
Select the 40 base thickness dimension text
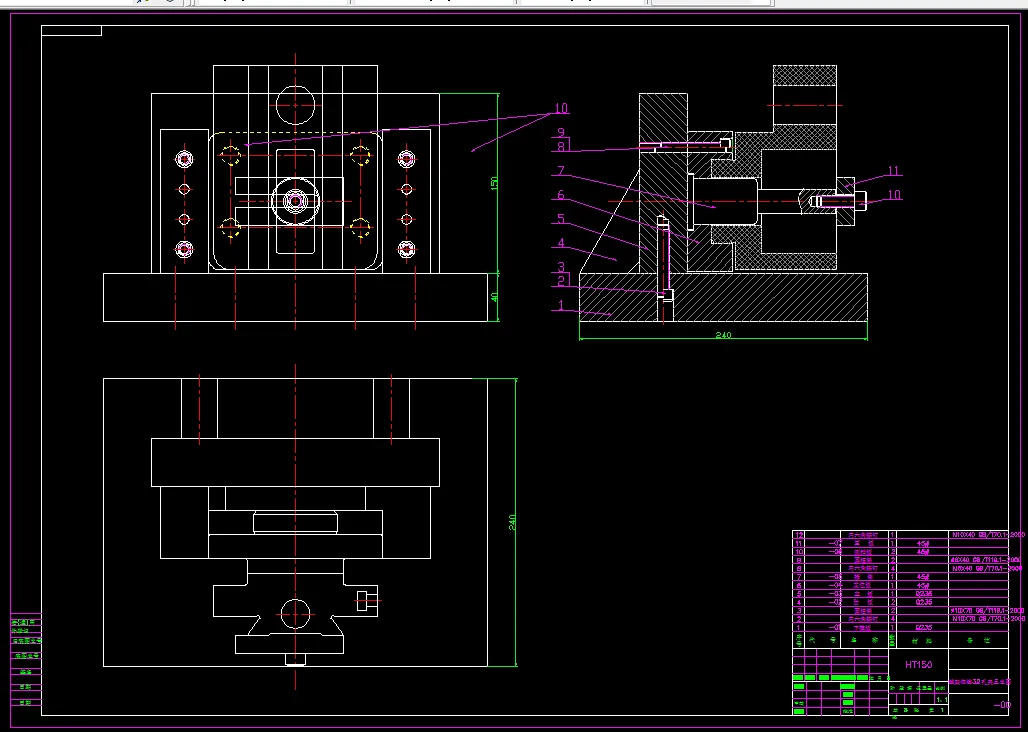point(495,297)
